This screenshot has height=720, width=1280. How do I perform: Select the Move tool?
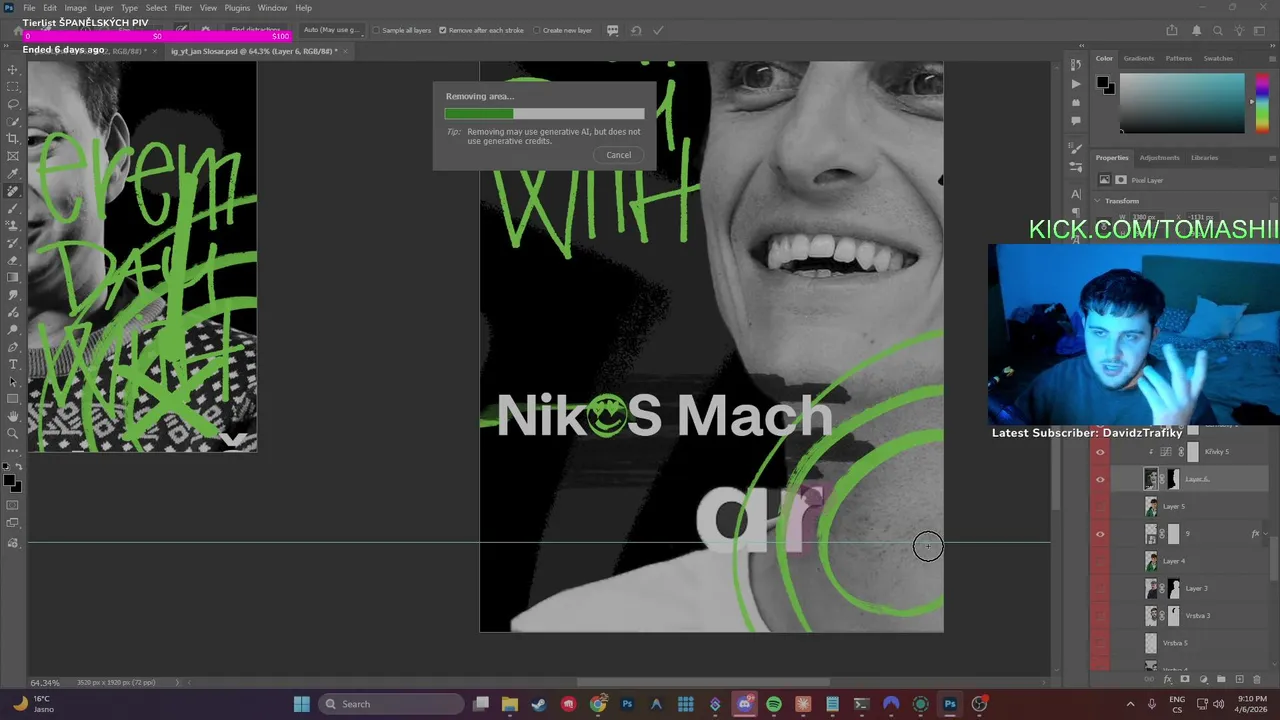pos(13,69)
